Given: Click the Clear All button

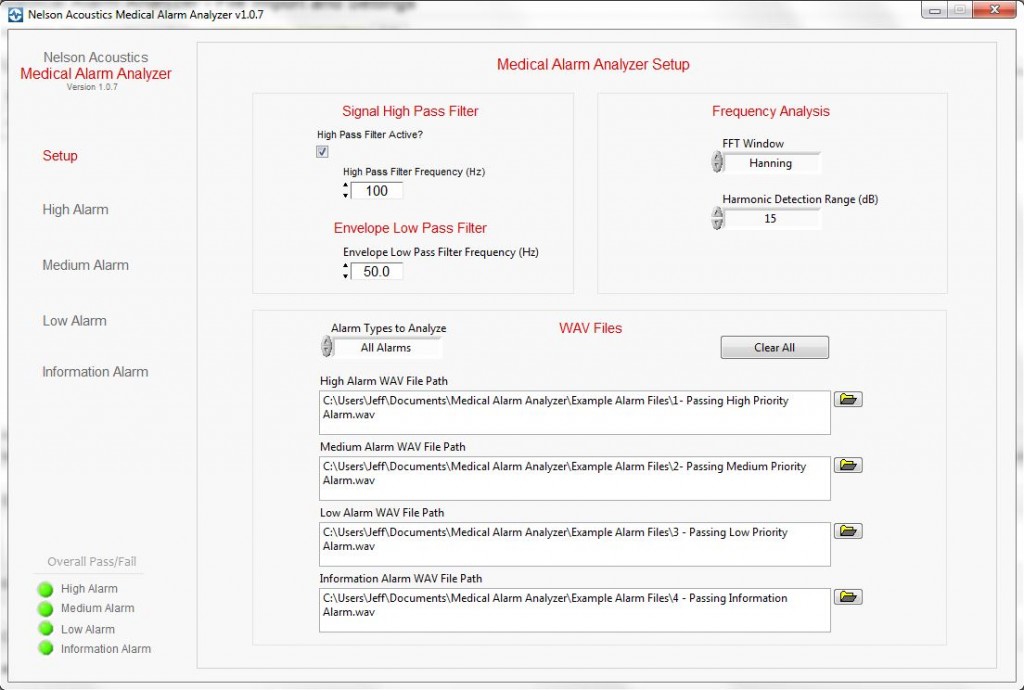Looking at the screenshot, I should tap(774, 347).
